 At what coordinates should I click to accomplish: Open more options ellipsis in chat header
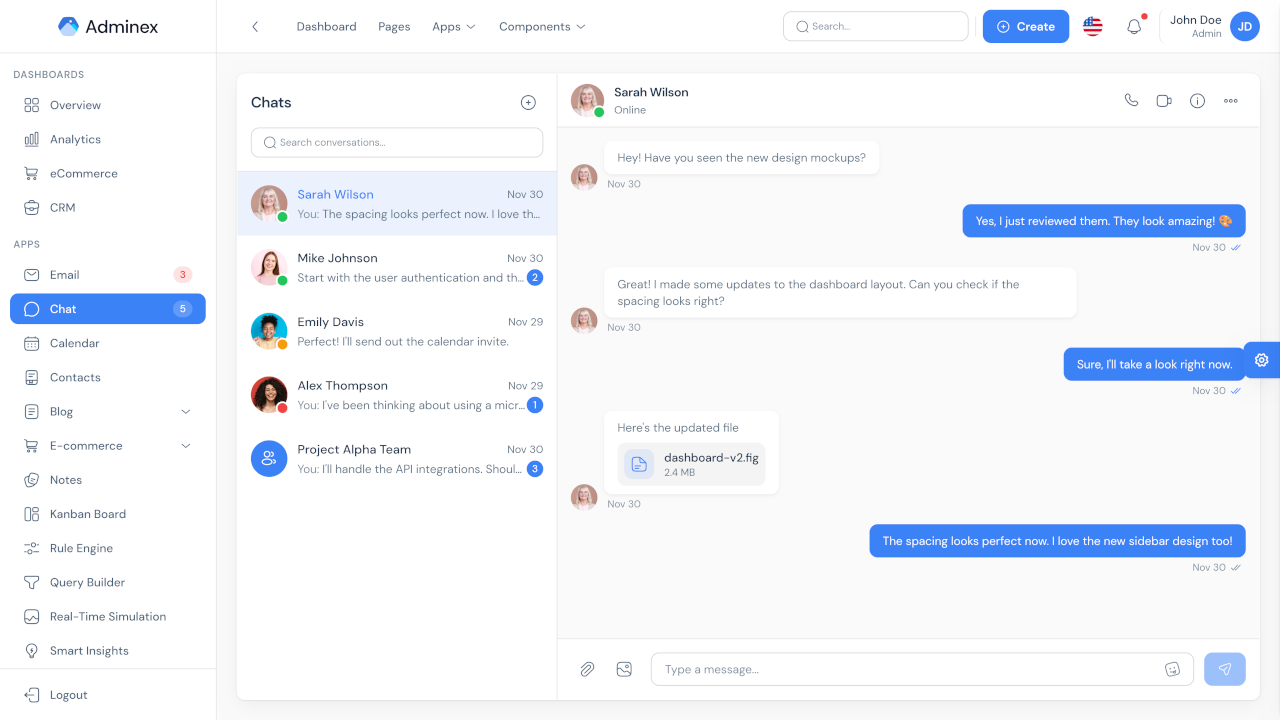(x=1231, y=100)
